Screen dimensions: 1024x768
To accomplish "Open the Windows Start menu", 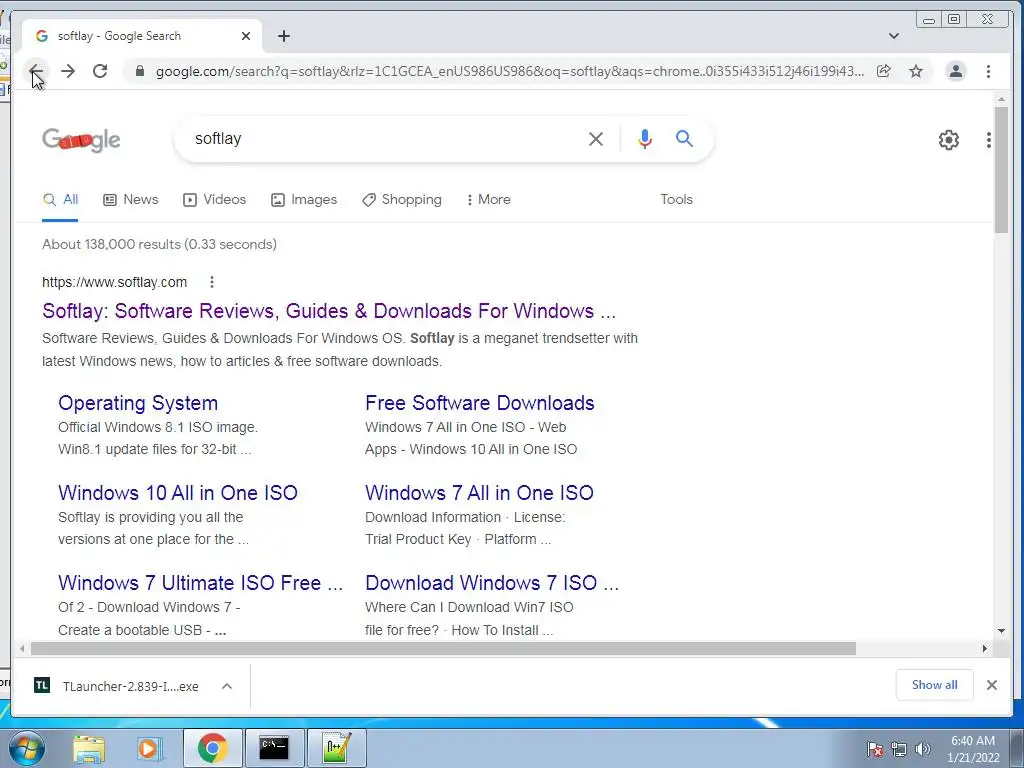I will point(25,748).
